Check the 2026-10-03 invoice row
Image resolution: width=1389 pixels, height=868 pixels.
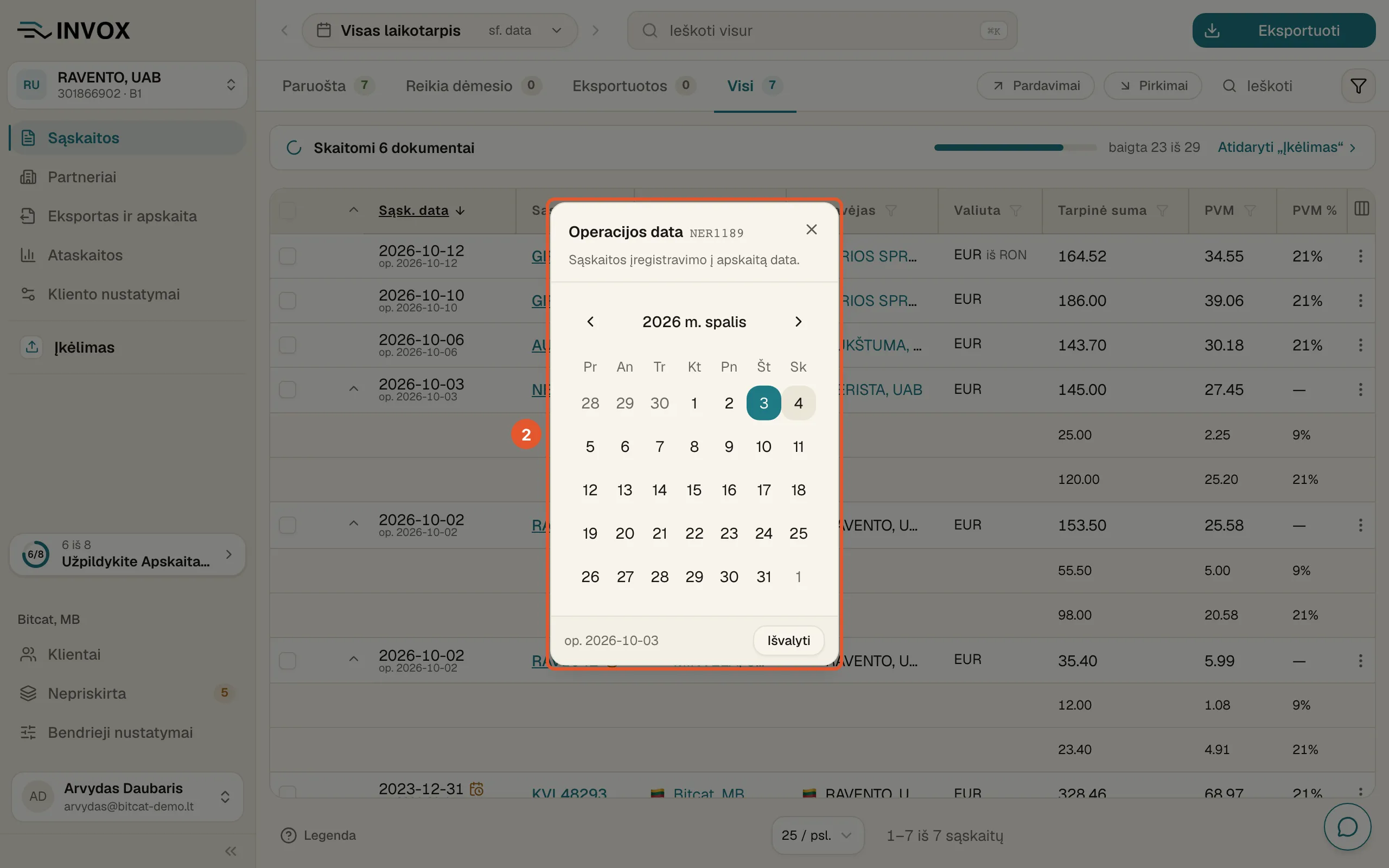click(288, 390)
